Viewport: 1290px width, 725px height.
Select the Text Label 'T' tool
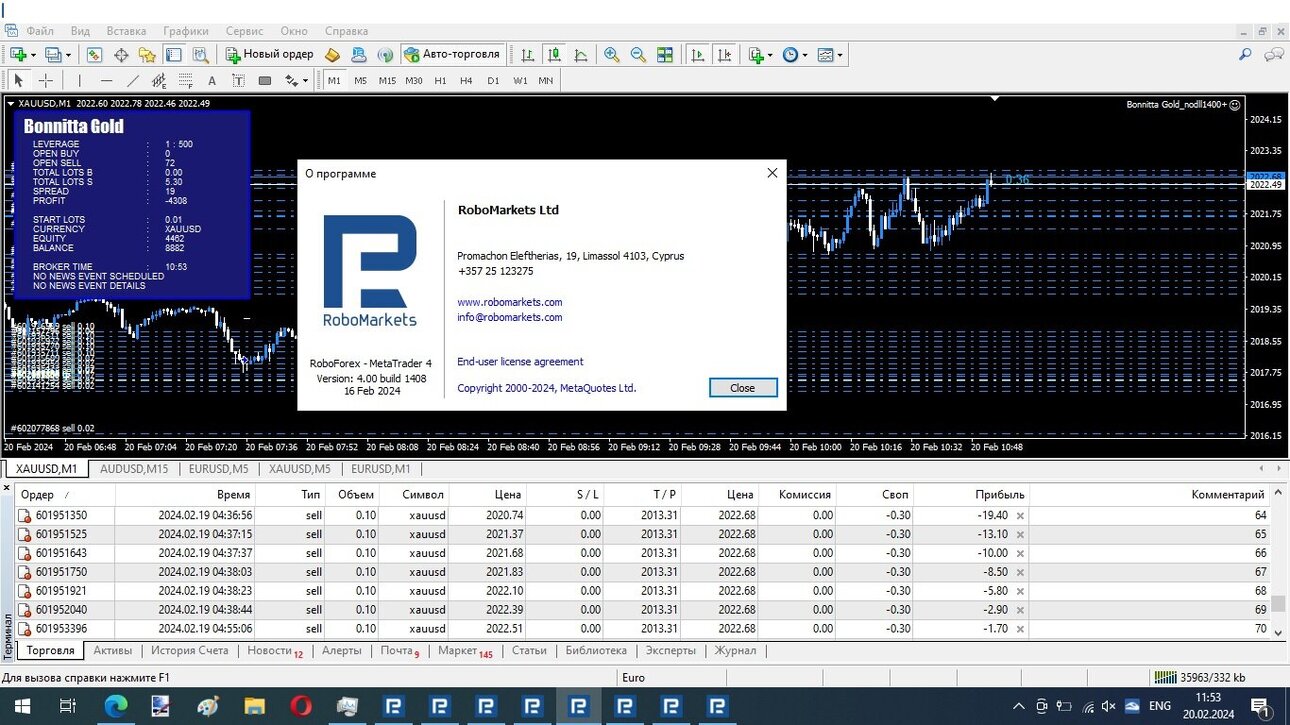[x=238, y=80]
